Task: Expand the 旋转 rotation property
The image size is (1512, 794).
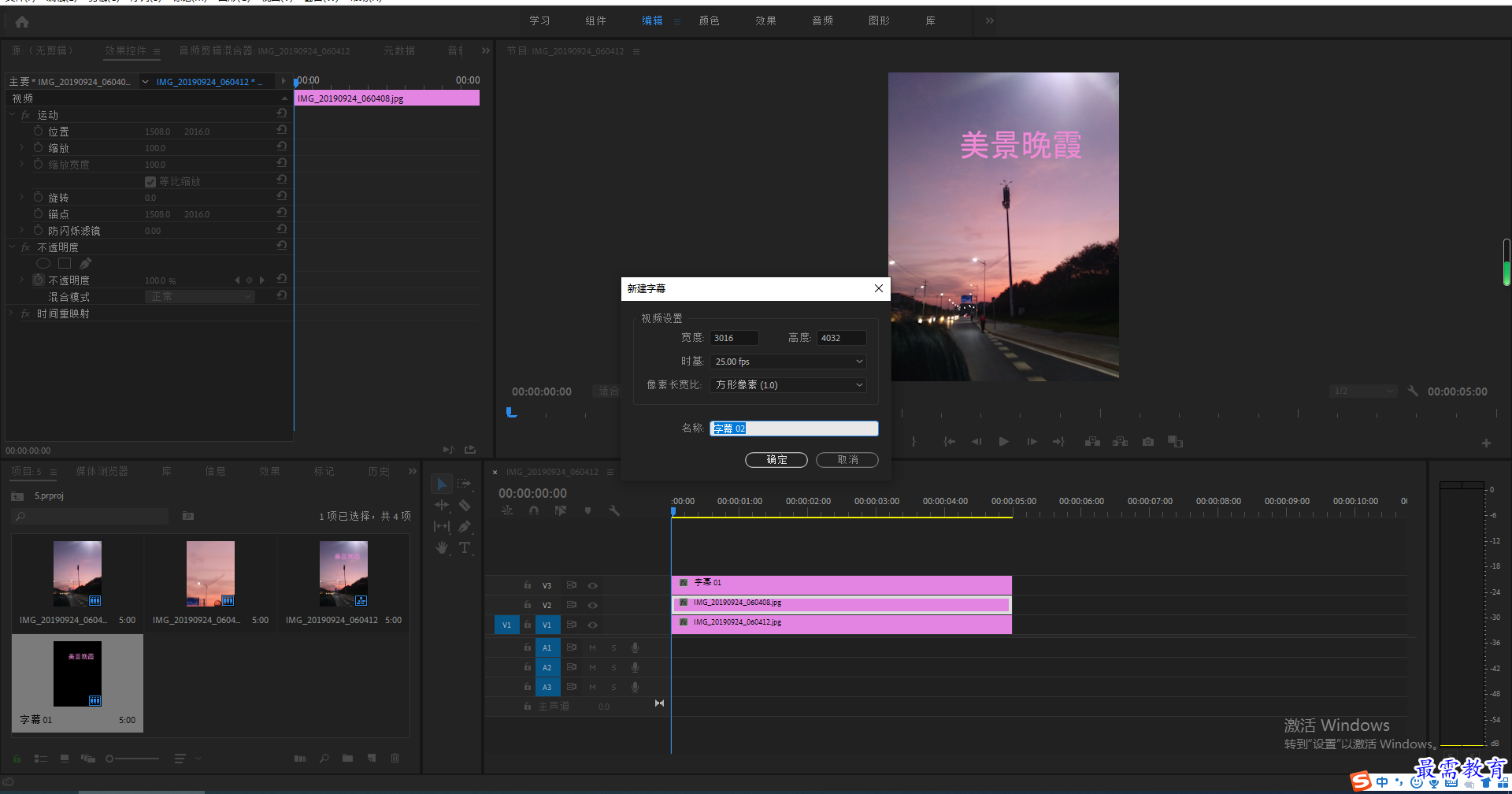Action: coord(22,197)
